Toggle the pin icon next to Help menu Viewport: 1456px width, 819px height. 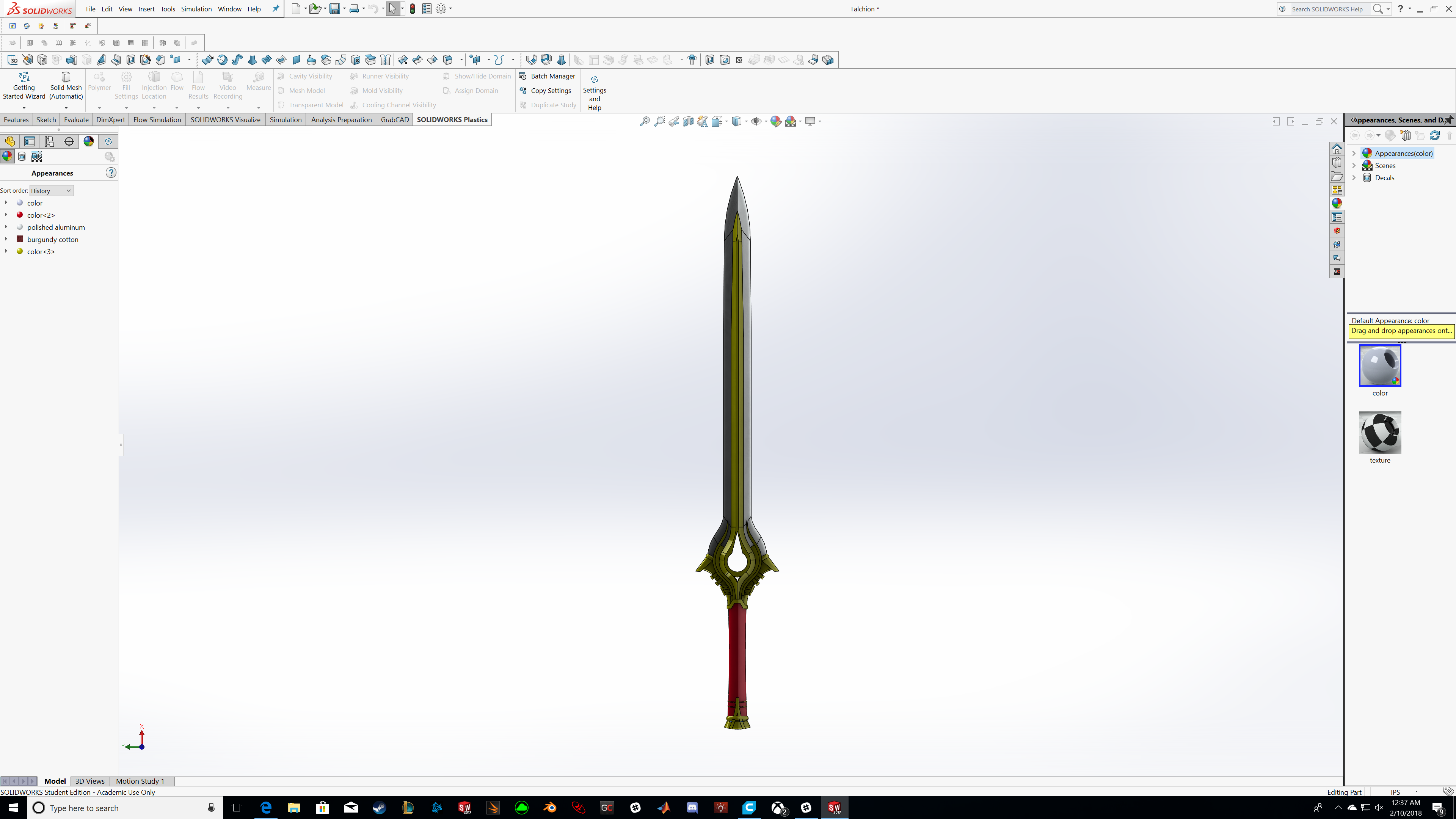(276, 8)
